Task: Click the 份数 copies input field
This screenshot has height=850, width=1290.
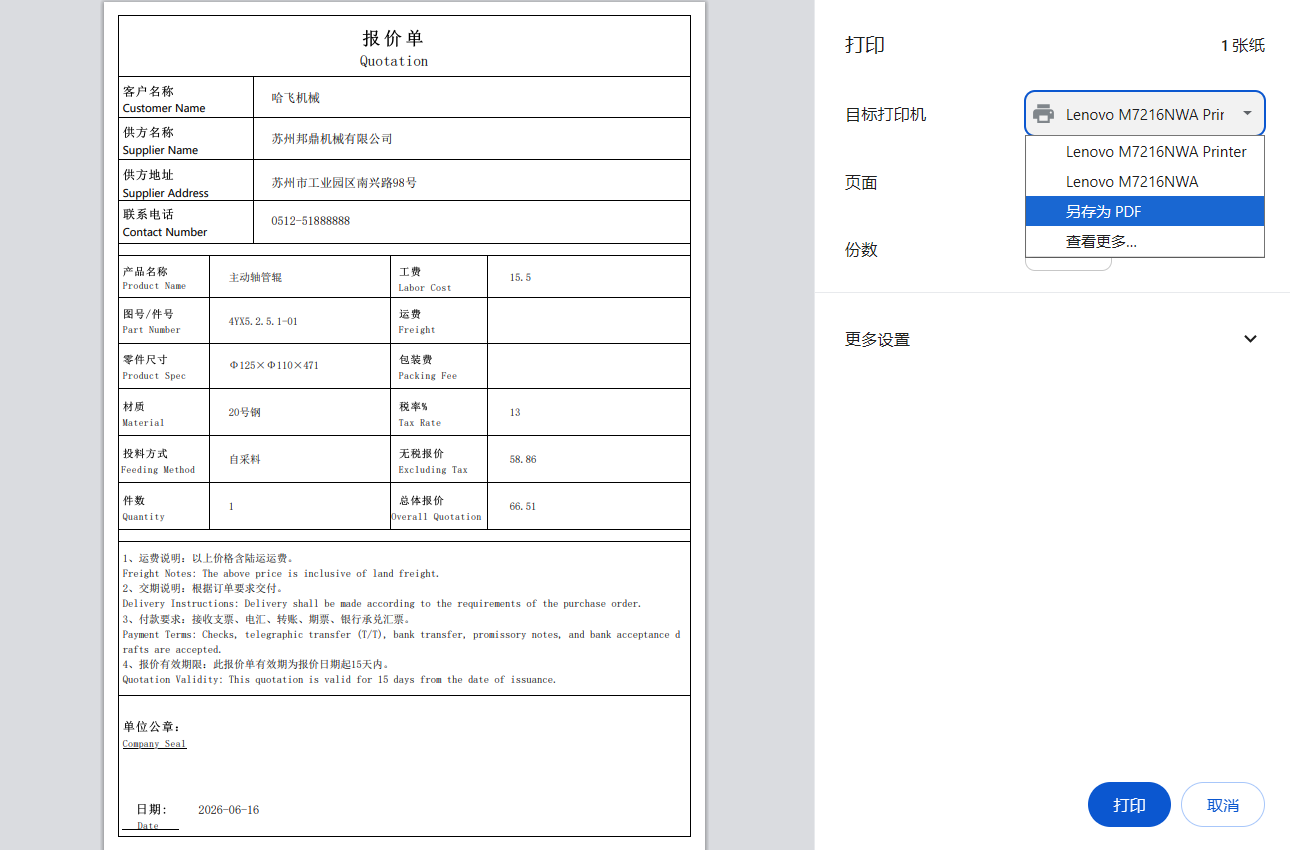Action: pos(1068,262)
